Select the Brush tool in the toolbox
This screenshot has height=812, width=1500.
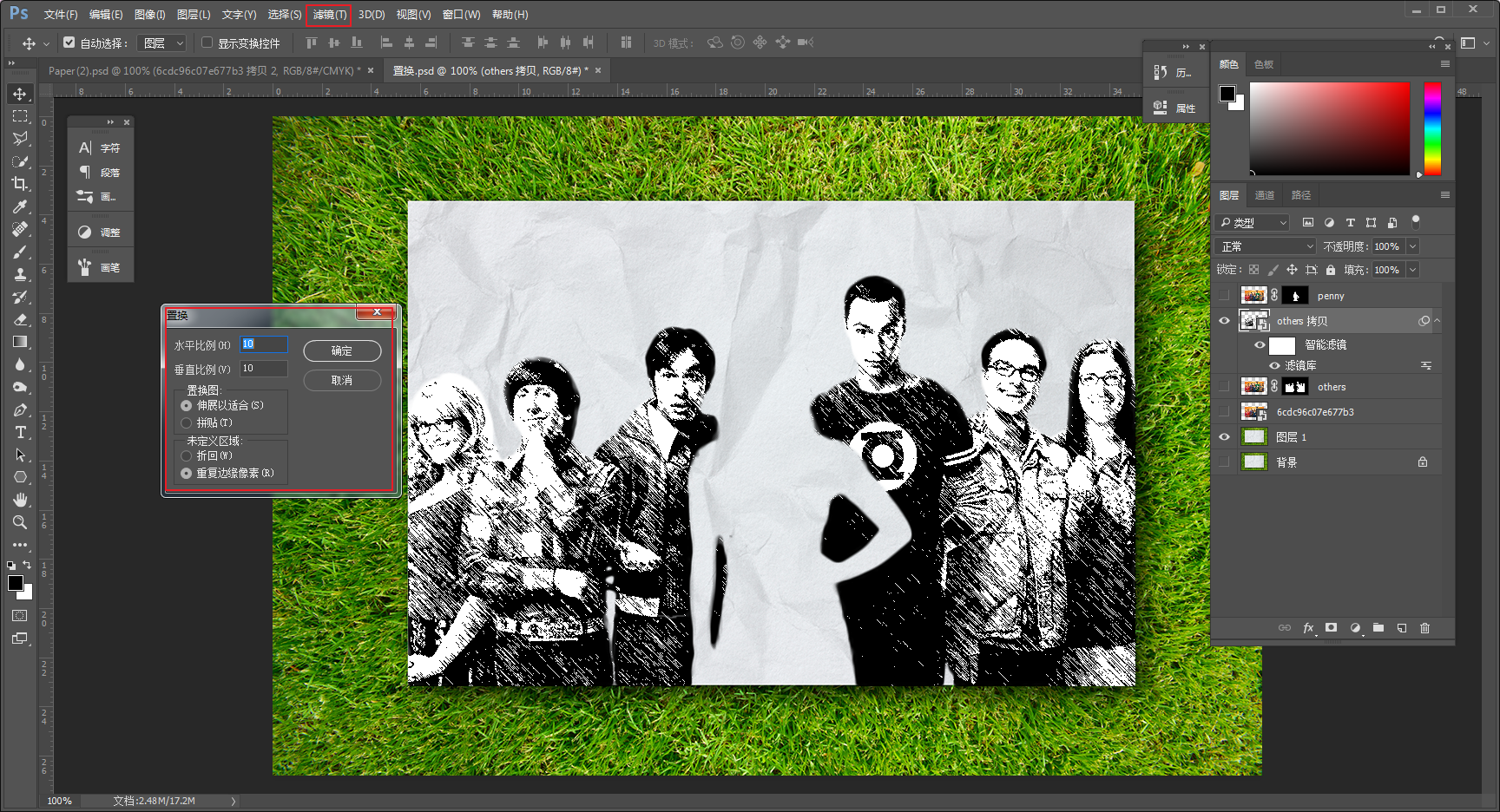pyautogui.click(x=20, y=252)
